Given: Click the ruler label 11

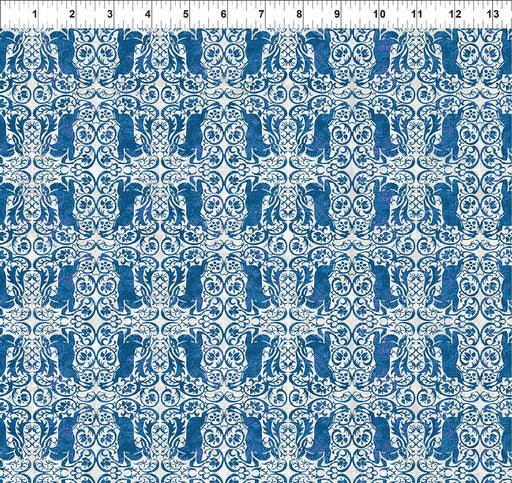Looking at the screenshot, I should [x=417, y=14].
